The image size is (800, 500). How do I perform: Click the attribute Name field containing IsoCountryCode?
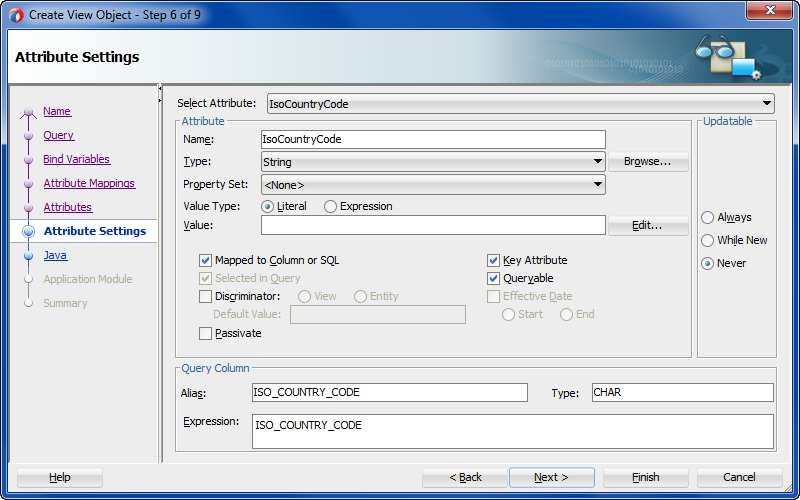coord(433,139)
